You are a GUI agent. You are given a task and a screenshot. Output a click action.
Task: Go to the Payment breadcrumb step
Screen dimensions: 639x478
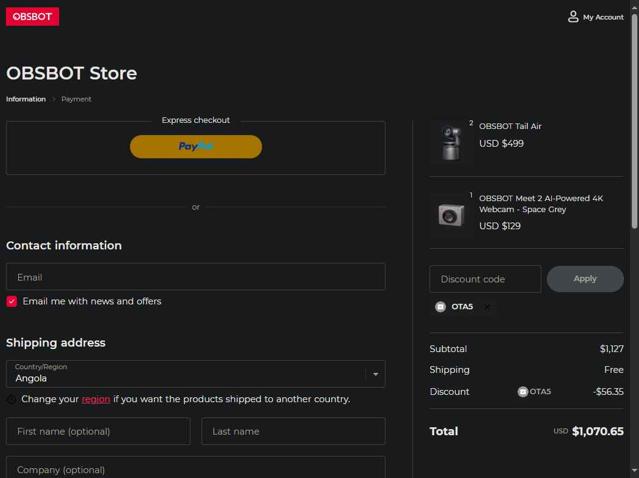coord(76,99)
